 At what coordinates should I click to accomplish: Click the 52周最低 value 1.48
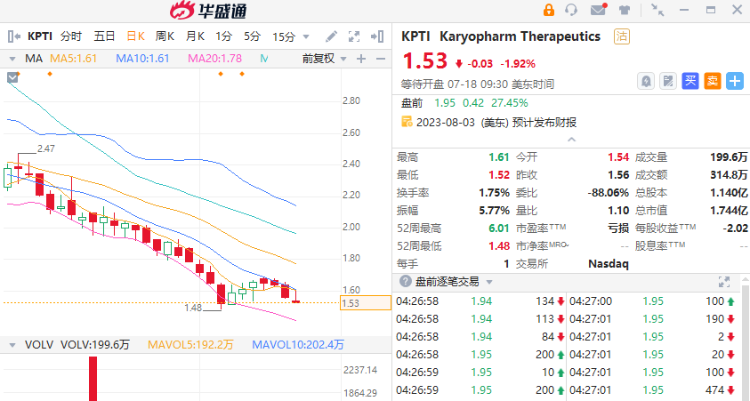498,246
